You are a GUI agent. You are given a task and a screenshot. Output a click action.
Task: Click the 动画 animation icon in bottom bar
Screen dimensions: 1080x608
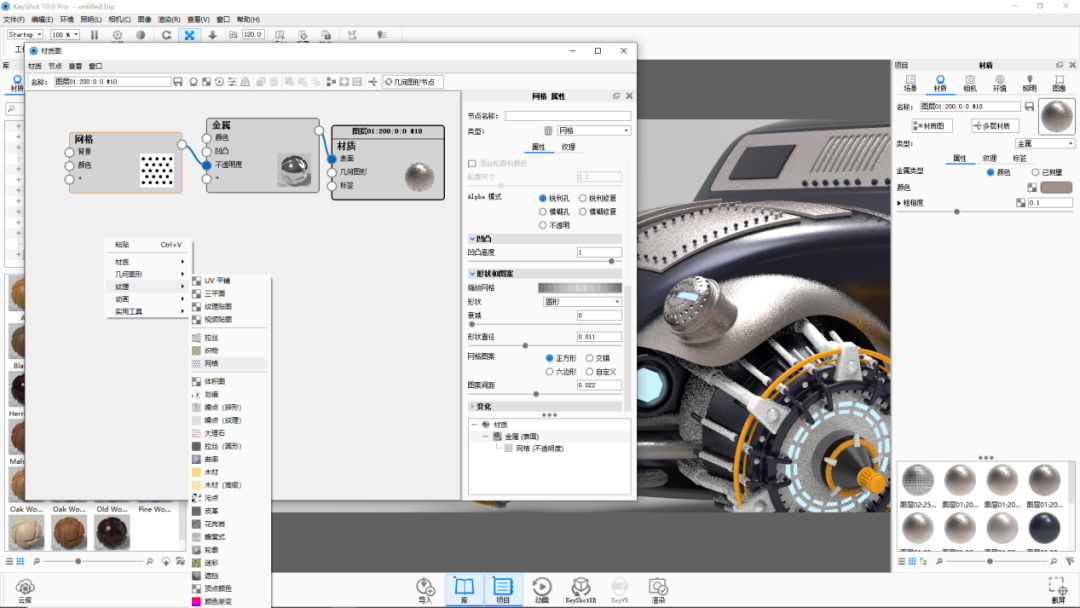(542, 590)
